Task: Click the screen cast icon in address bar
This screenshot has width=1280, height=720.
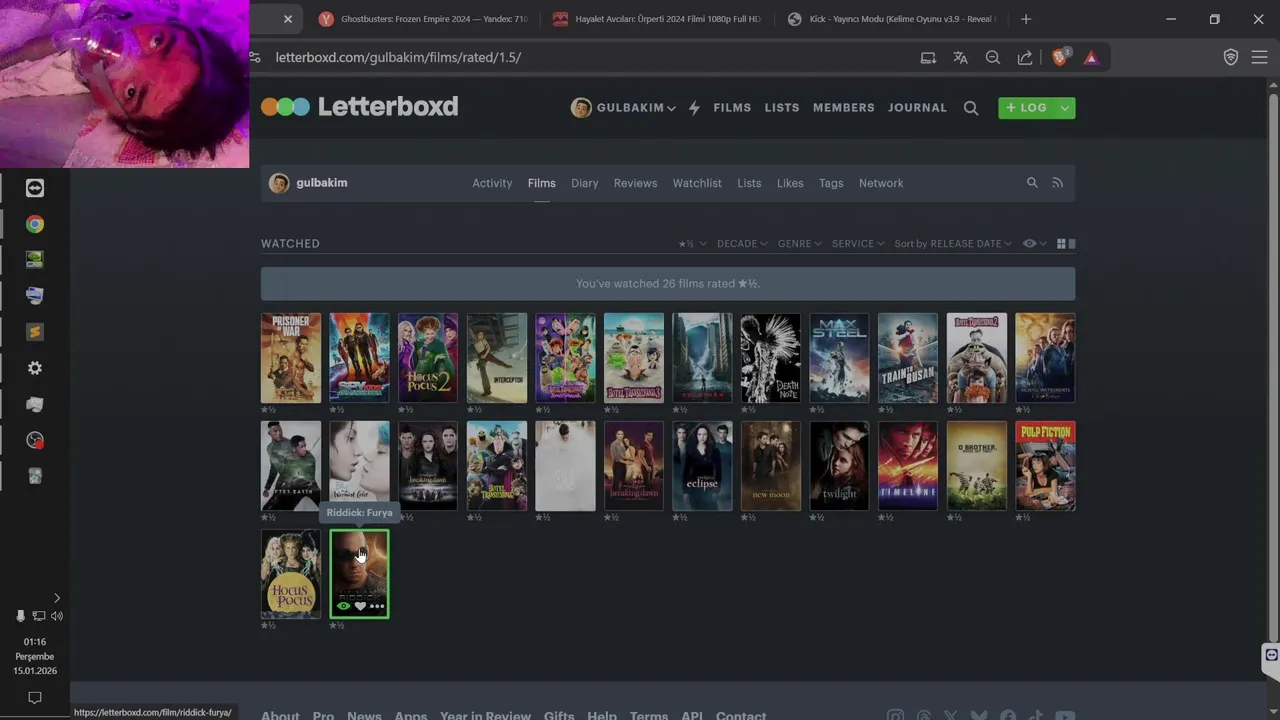Action: point(928,57)
